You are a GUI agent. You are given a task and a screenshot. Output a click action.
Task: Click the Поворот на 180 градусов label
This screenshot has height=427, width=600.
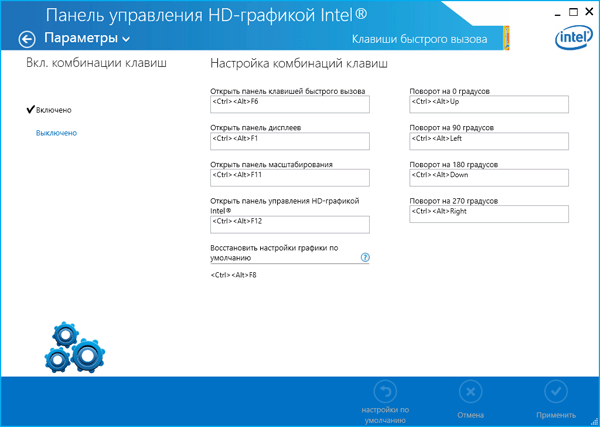(x=453, y=165)
